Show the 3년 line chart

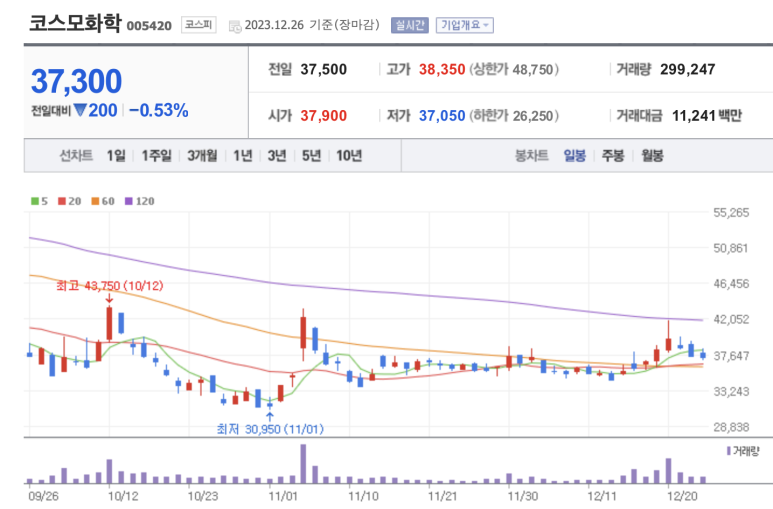coord(277,156)
